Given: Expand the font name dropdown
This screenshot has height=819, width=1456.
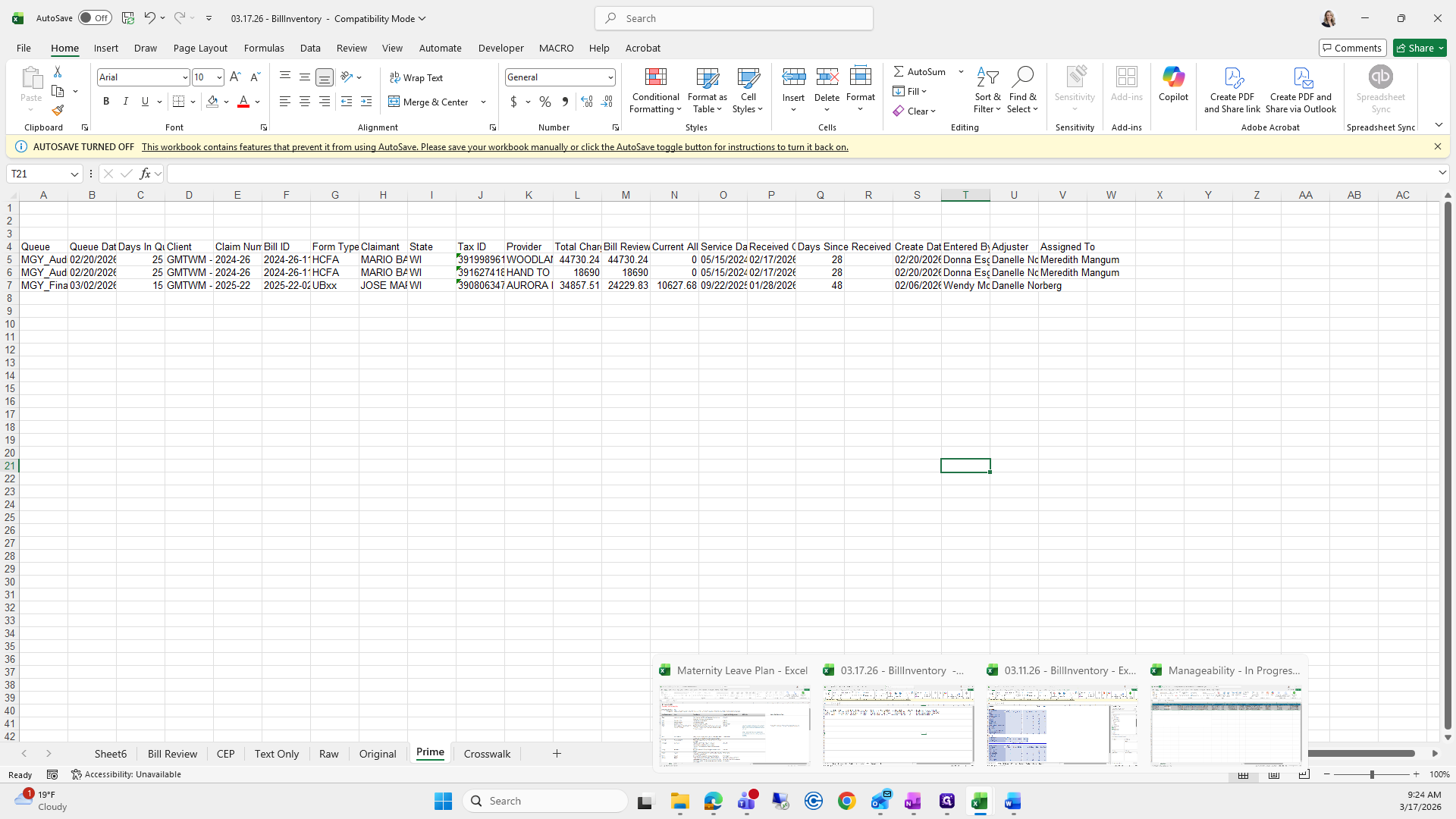Looking at the screenshot, I should [x=184, y=77].
